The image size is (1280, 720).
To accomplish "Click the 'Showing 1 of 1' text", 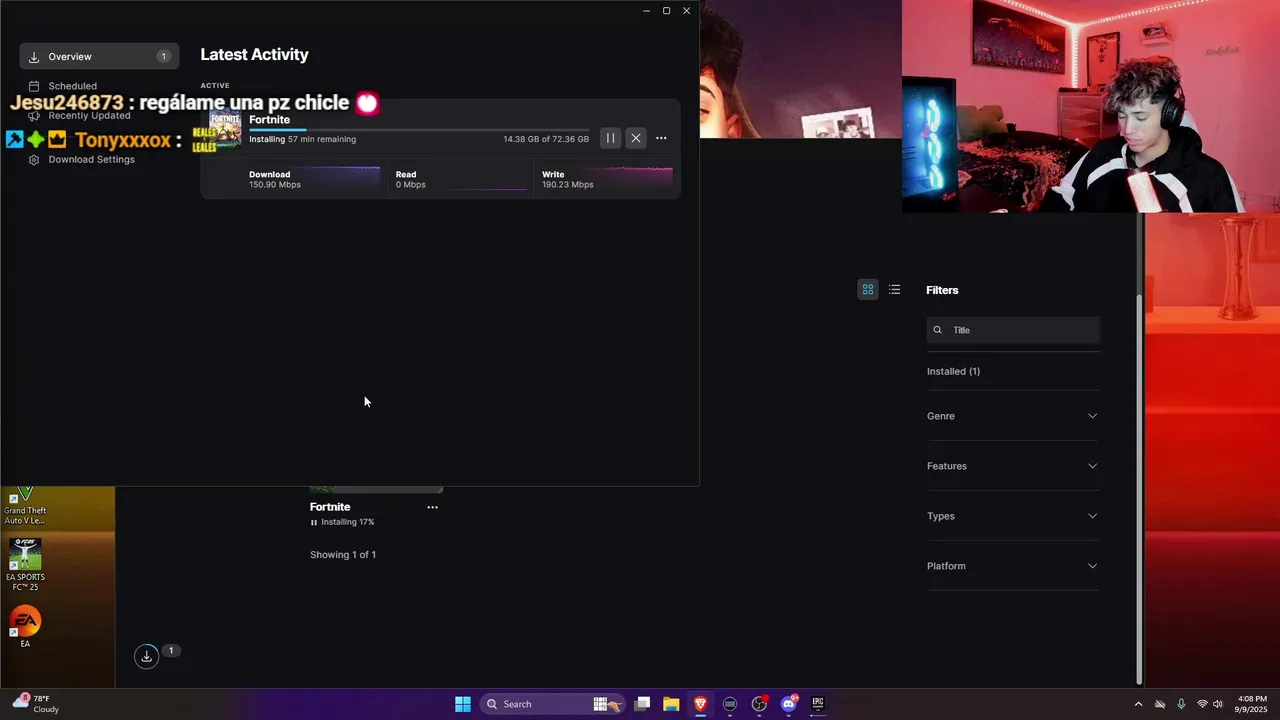I will pos(343,555).
